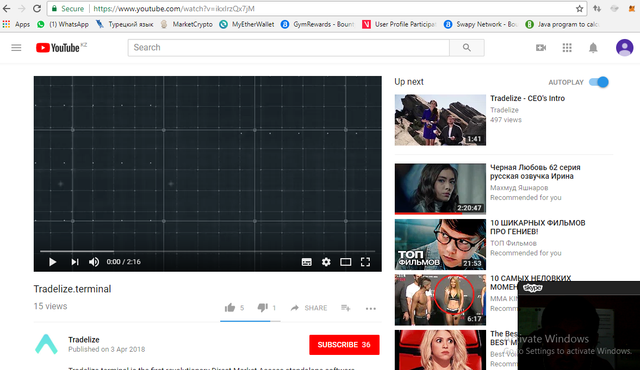The height and width of the screenshot is (370, 640).
Task: Open the notifications bell
Action: [593, 48]
